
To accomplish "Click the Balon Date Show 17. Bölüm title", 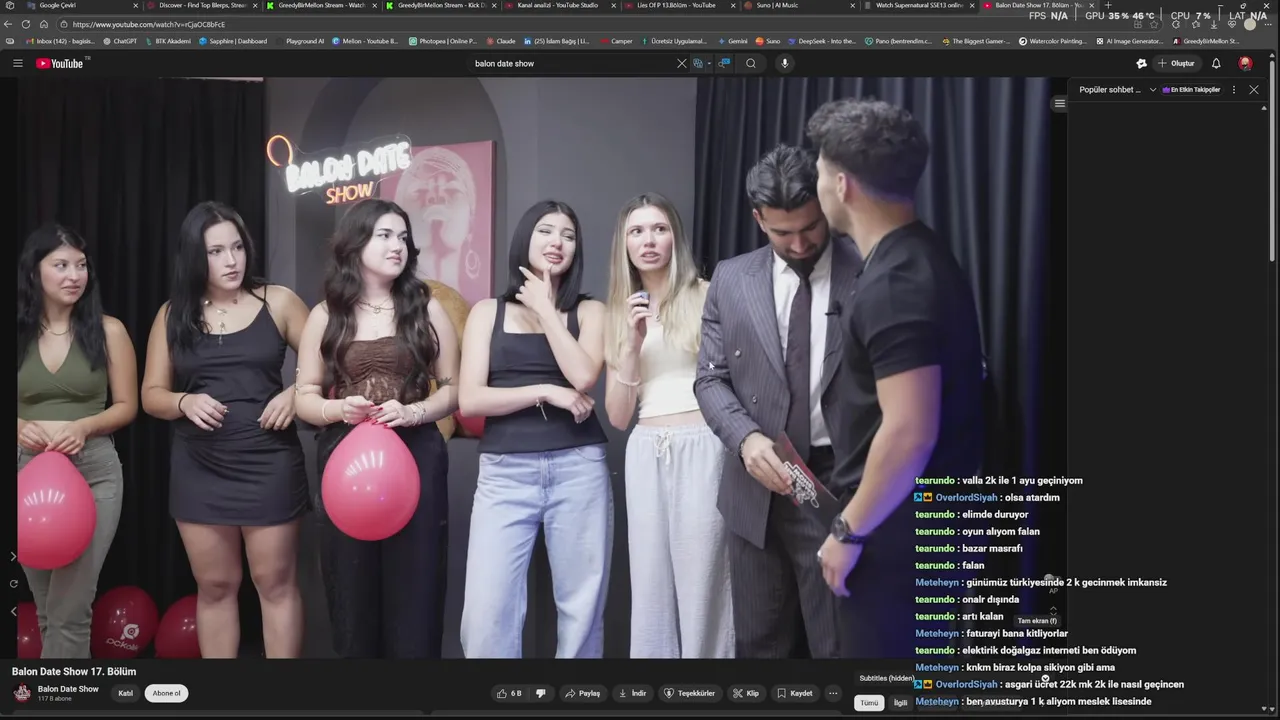I will point(74,672).
